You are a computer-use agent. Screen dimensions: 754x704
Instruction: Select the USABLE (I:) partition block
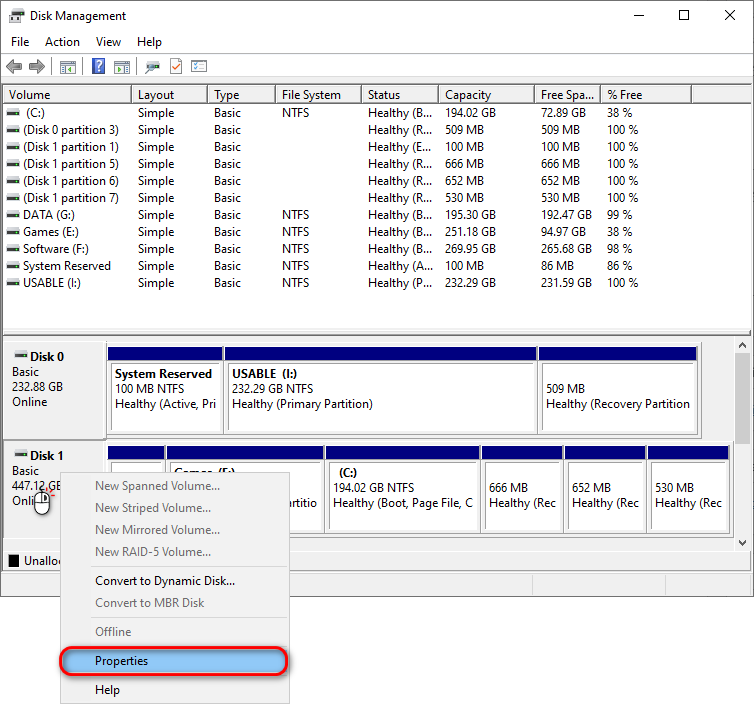click(380, 389)
